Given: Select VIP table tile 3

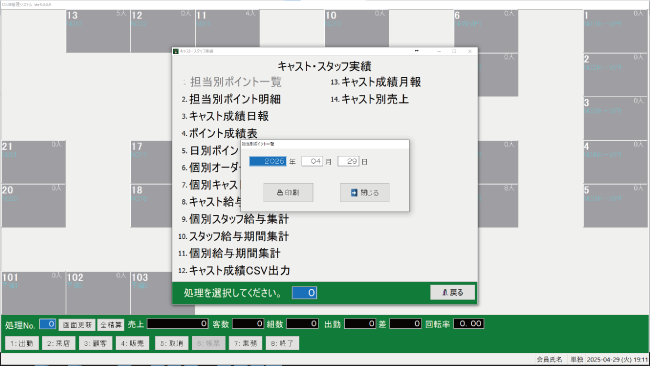Looking at the screenshot, I should (x=615, y=119).
